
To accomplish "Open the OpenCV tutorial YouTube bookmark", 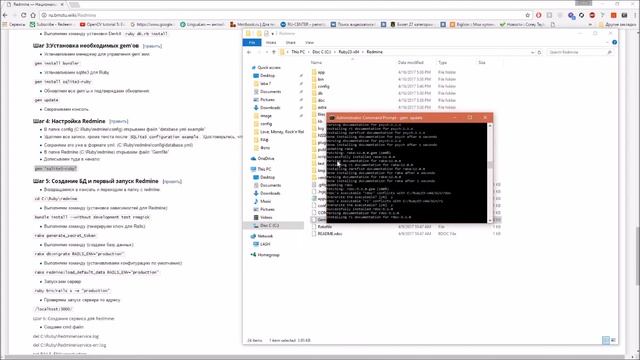I will click(102, 24).
